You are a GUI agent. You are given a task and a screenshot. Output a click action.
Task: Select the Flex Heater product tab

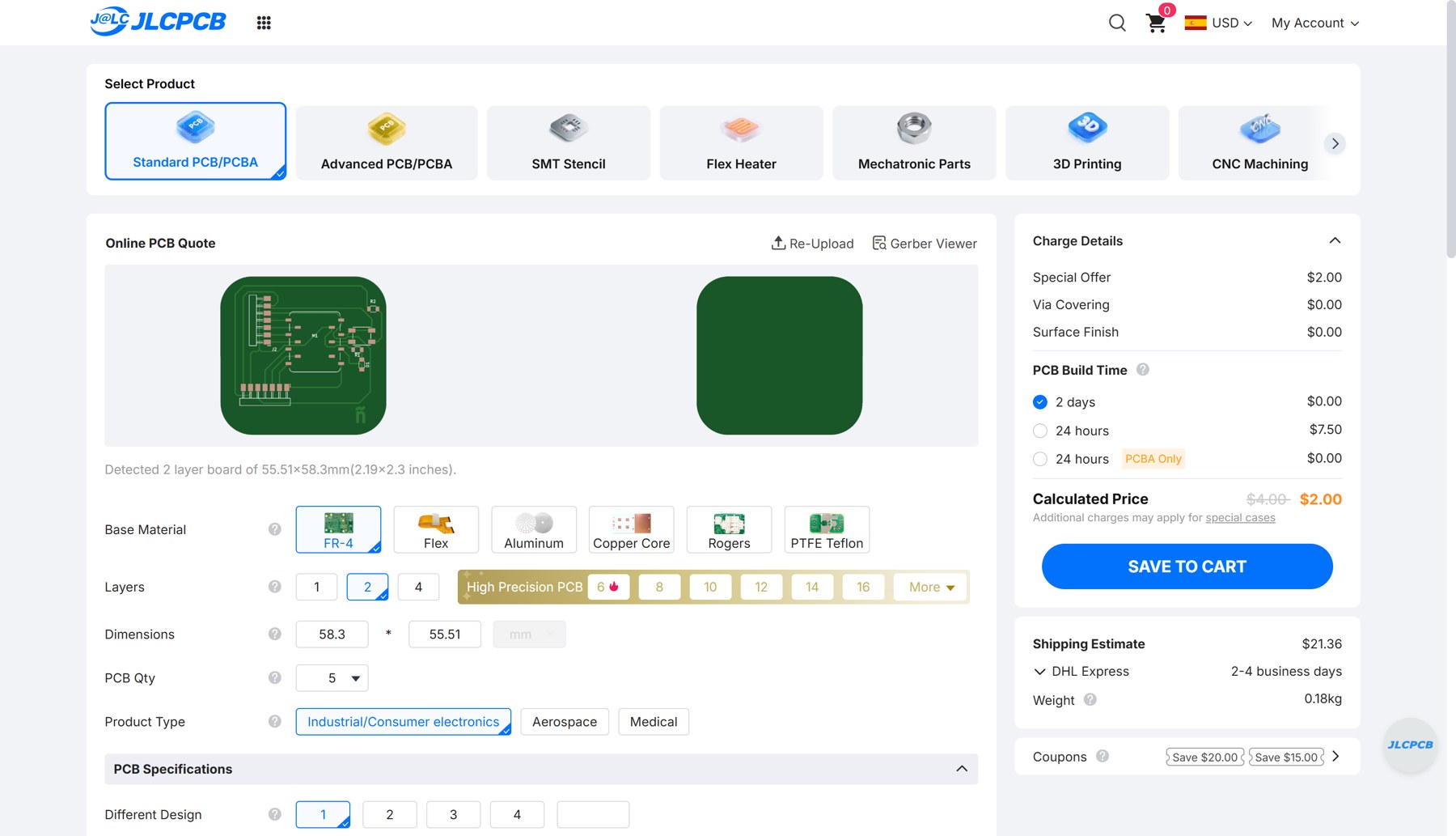[x=741, y=142]
